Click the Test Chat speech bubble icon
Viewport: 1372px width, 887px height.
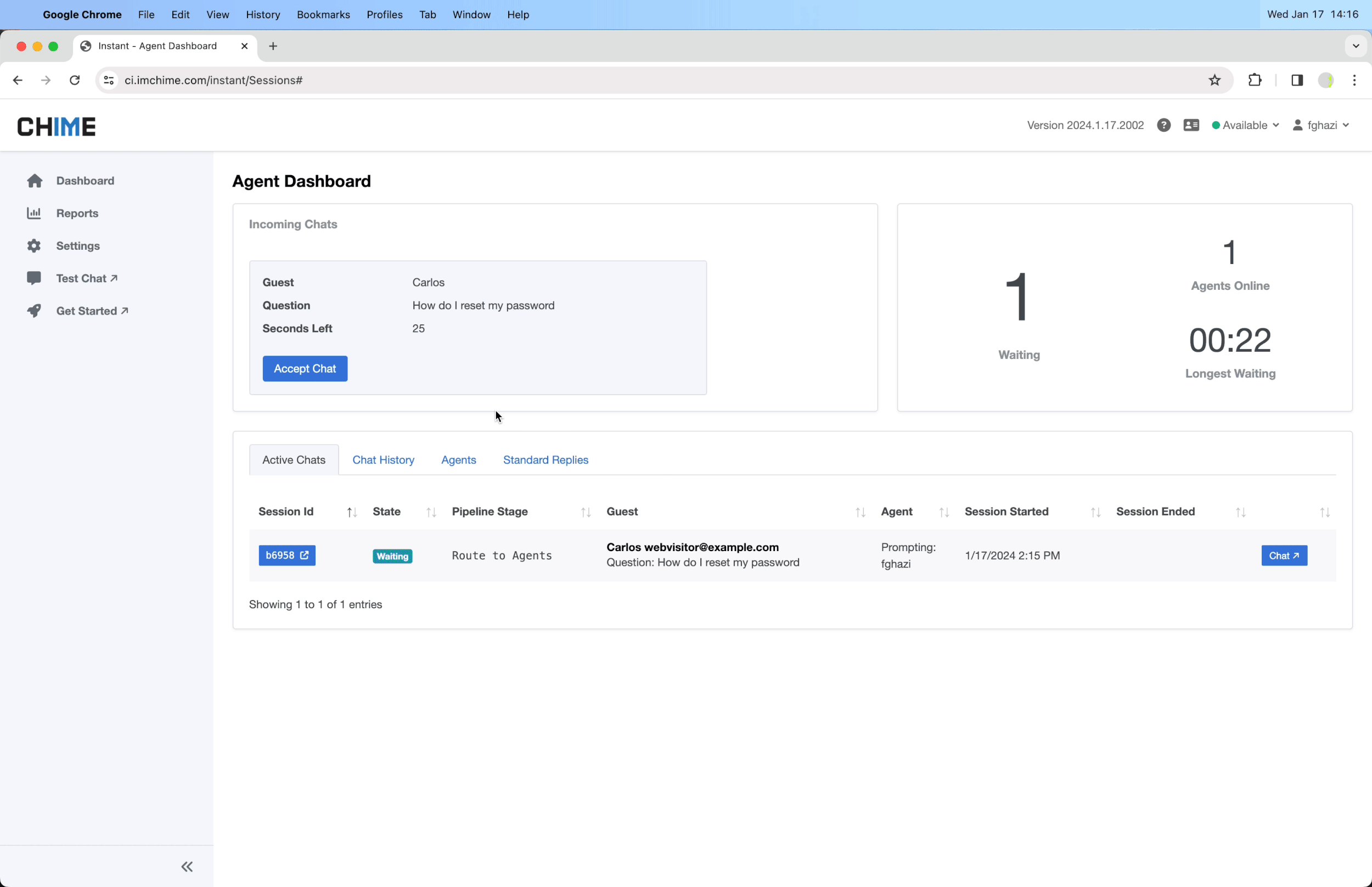[34, 278]
